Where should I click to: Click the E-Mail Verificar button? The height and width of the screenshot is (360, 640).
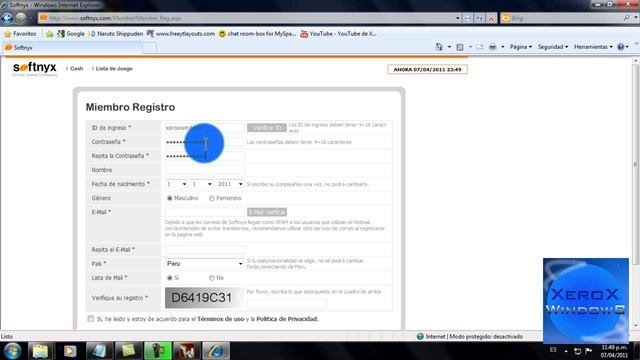[x=267, y=212]
